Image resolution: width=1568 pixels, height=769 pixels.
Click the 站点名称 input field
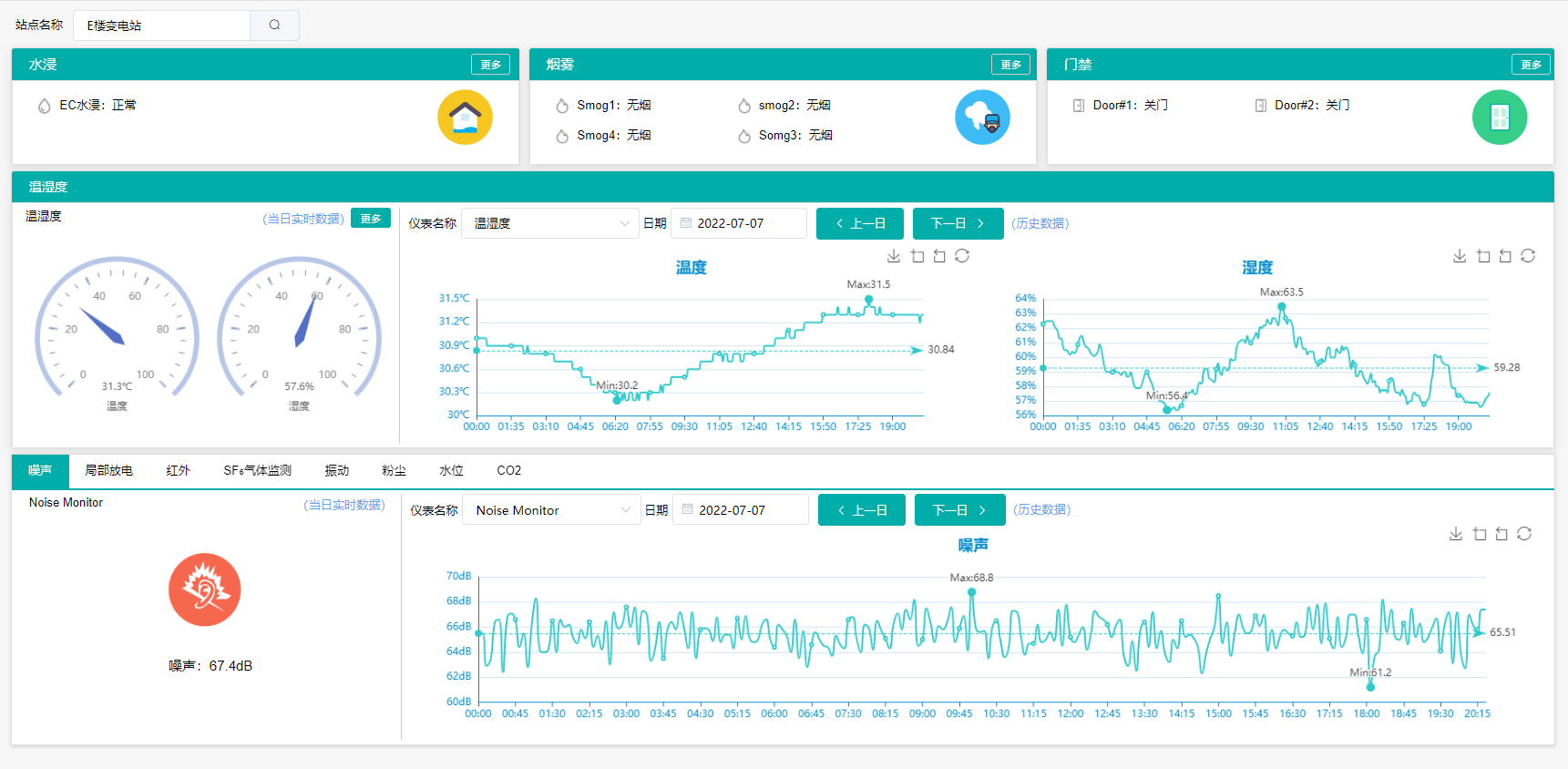[x=161, y=26]
